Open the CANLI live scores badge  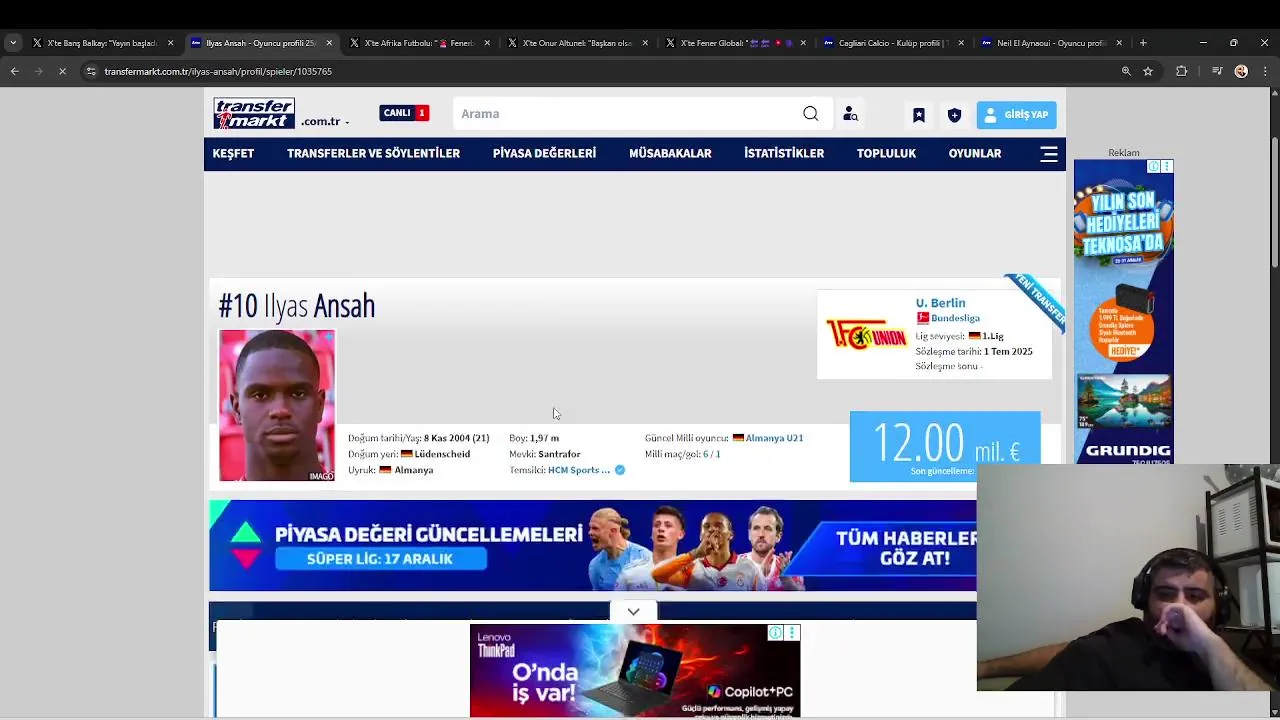(x=404, y=113)
